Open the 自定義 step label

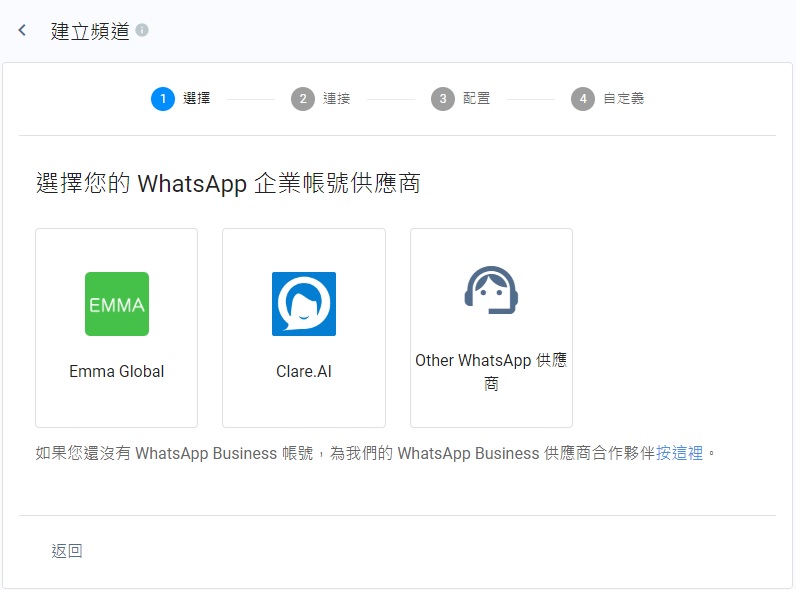click(624, 98)
